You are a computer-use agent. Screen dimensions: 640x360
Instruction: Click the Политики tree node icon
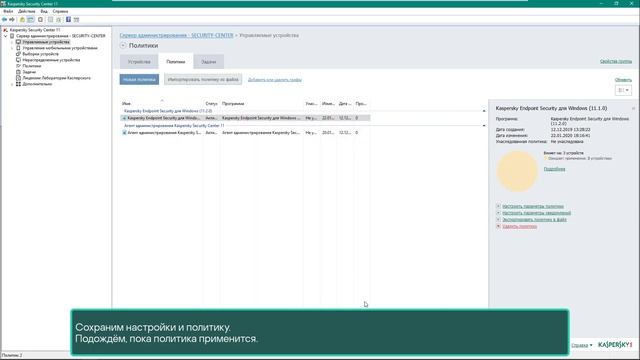18,66
